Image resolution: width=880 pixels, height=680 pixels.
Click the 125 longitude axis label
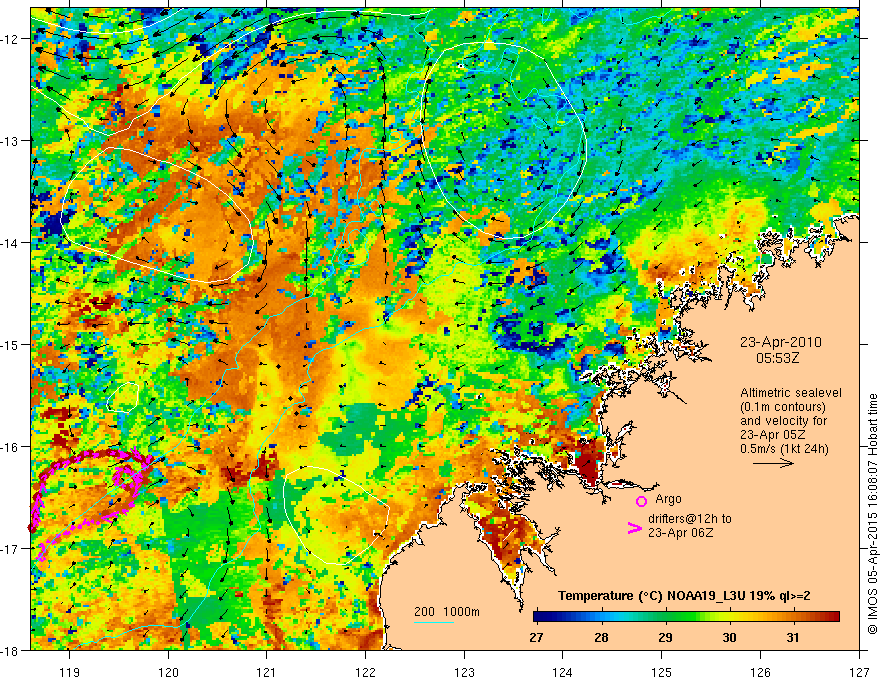pyautogui.click(x=661, y=673)
